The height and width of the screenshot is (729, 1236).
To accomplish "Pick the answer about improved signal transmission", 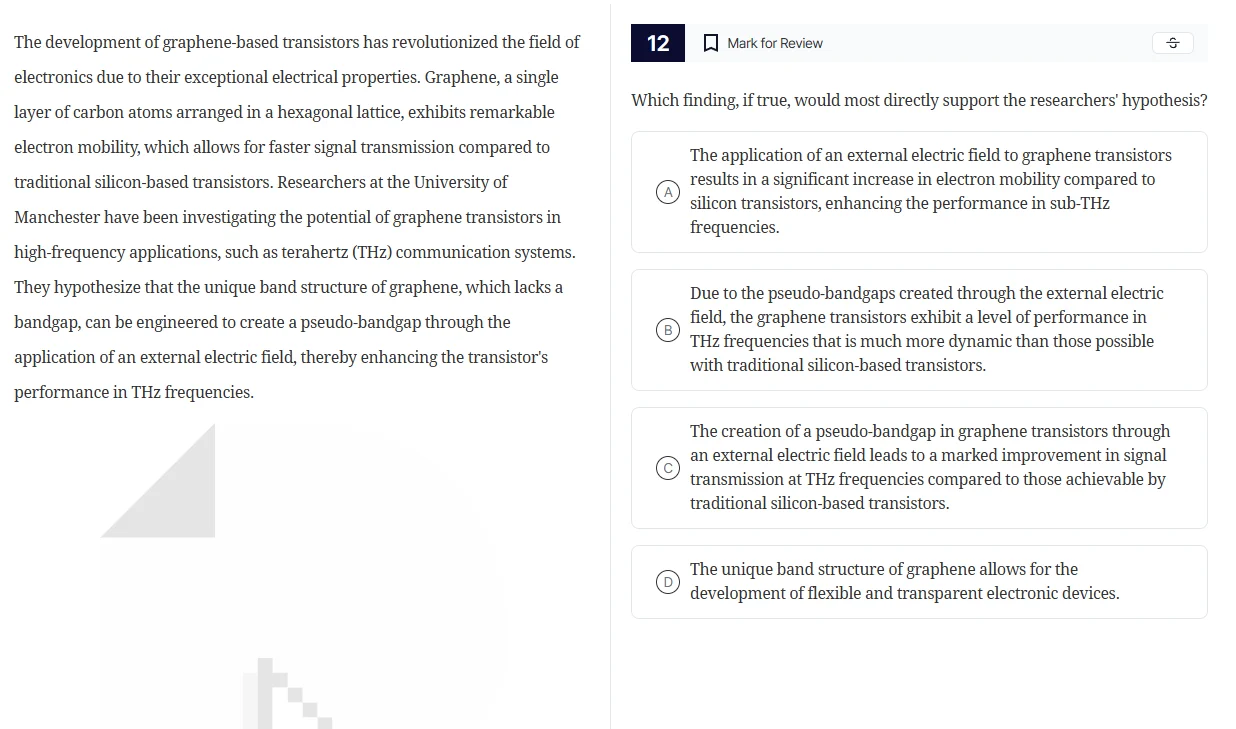I will (x=930, y=468).
